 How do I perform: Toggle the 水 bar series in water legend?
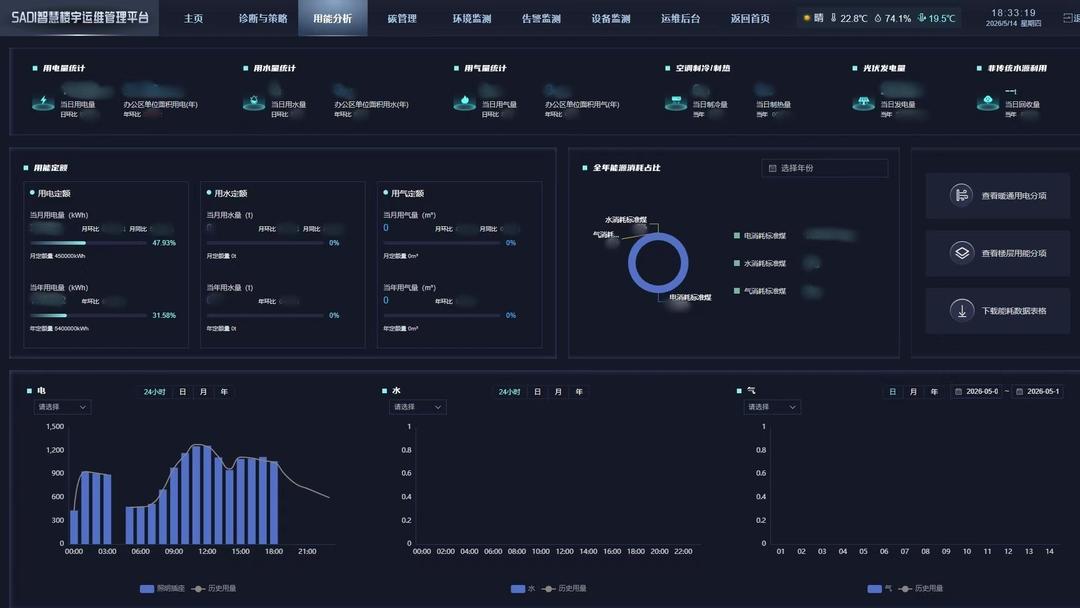click(523, 589)
